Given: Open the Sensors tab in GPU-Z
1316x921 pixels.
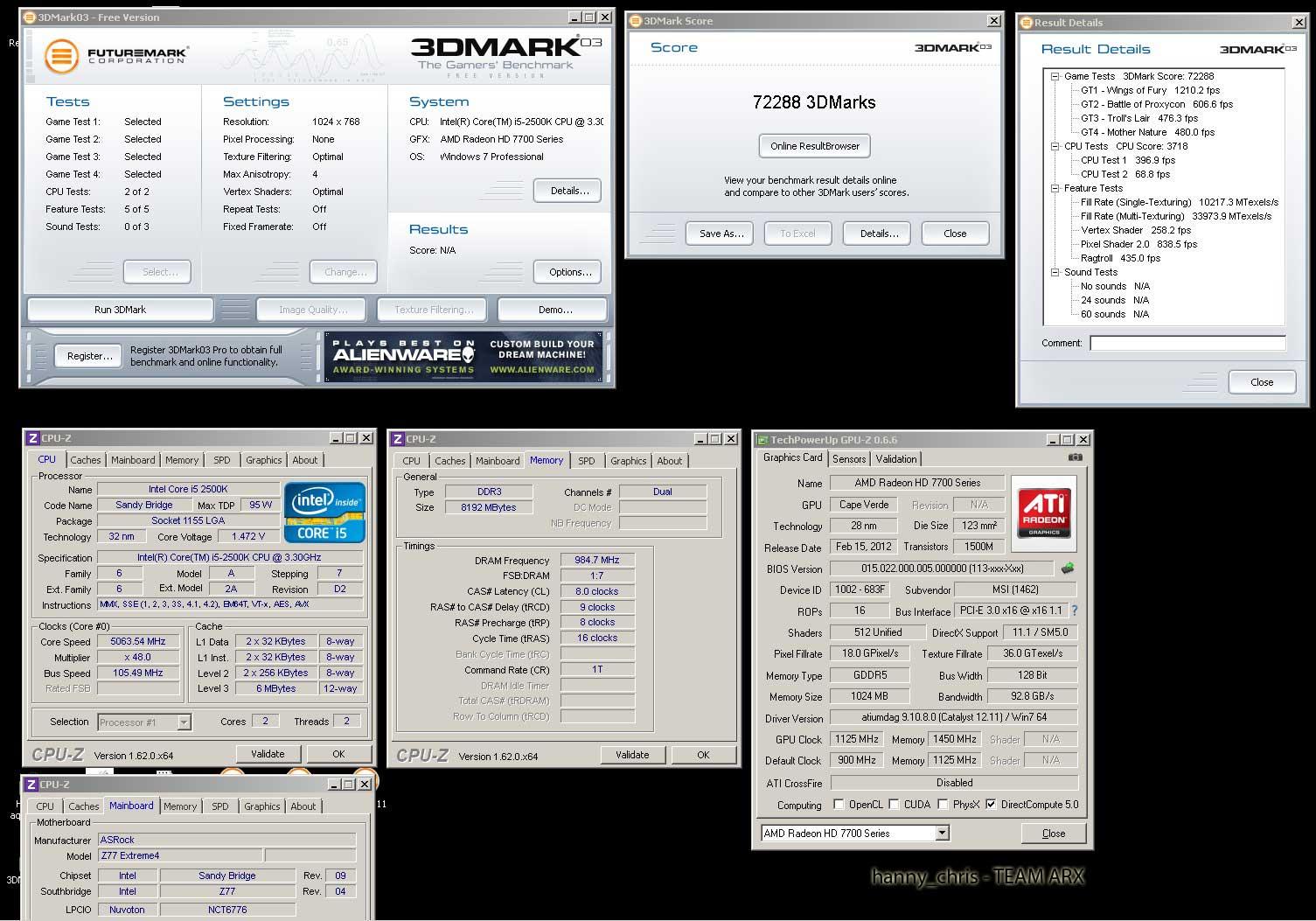Looking at the screenshot, I should [849, 459].
